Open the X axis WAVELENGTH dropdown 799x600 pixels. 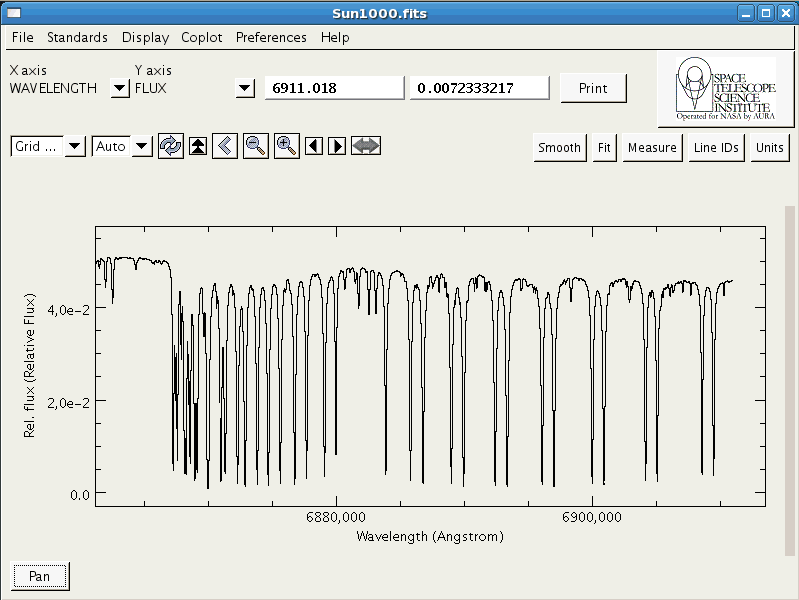click(119, 88)
